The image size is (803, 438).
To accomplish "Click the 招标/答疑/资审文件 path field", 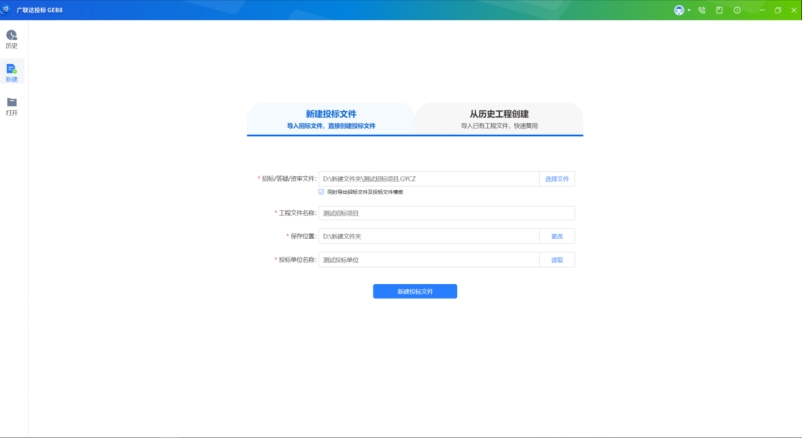I will click(427, 179).
